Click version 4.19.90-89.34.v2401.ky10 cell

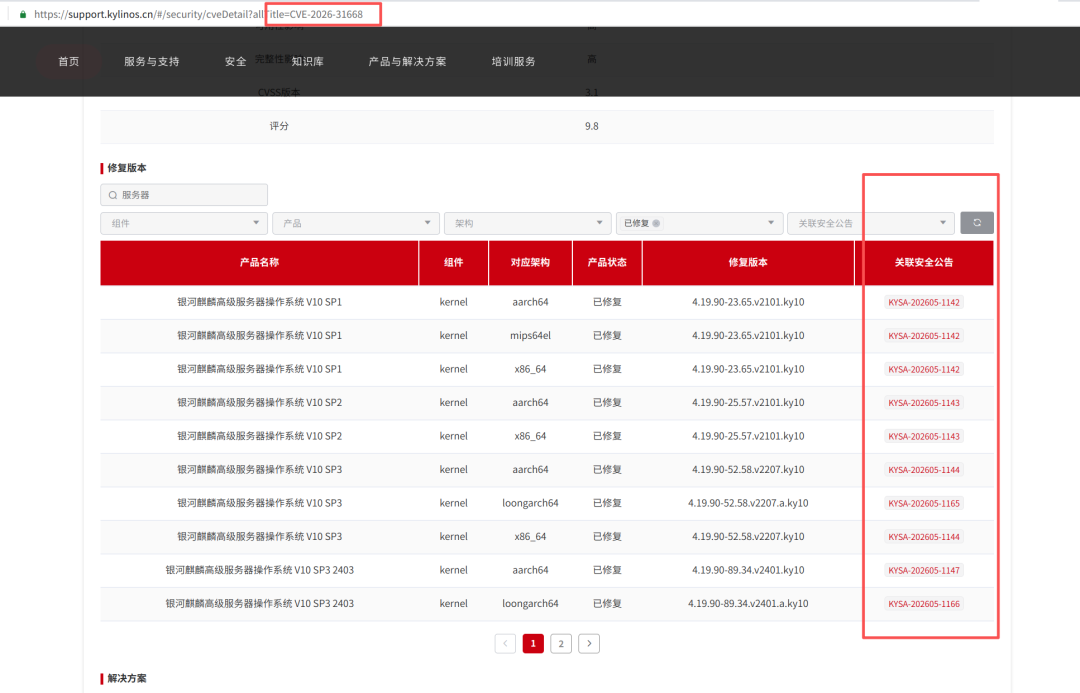(x=748, y=570)
